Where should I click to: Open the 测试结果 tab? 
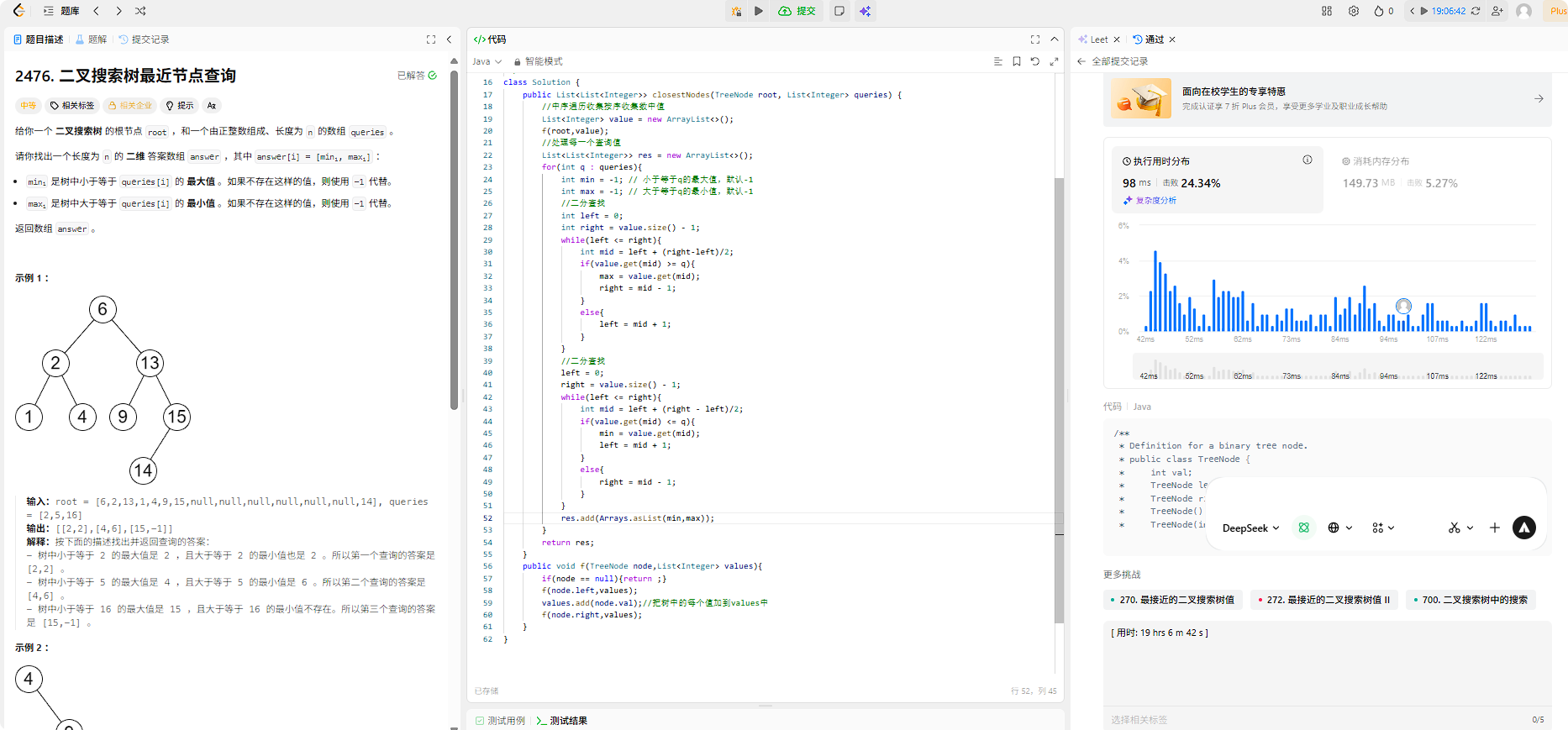point(561,721)
